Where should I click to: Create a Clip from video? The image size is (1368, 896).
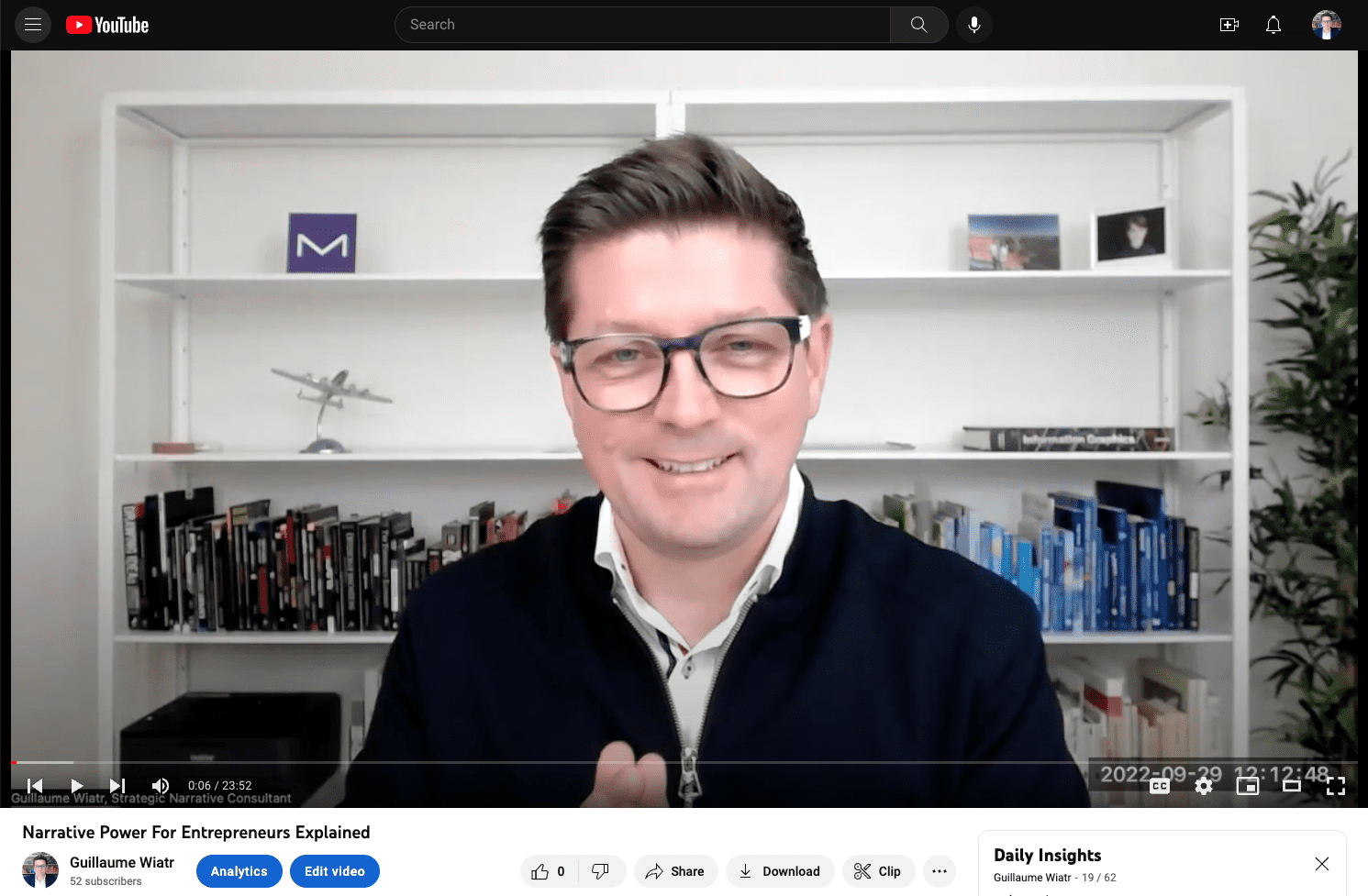coord(878,871)
